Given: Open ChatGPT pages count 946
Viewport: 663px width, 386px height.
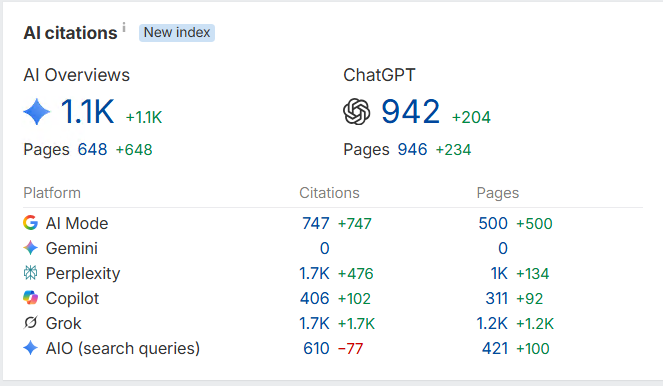Looking at the screenshot, I should pos(412,150).
